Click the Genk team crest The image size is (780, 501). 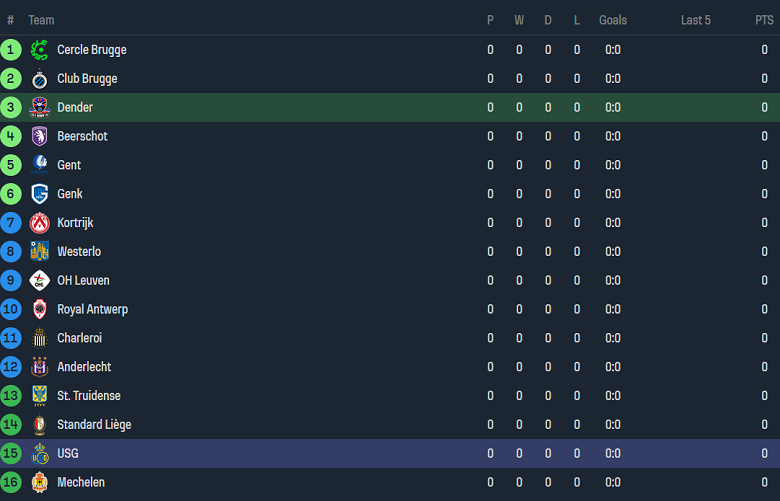[x=40, y=194]
